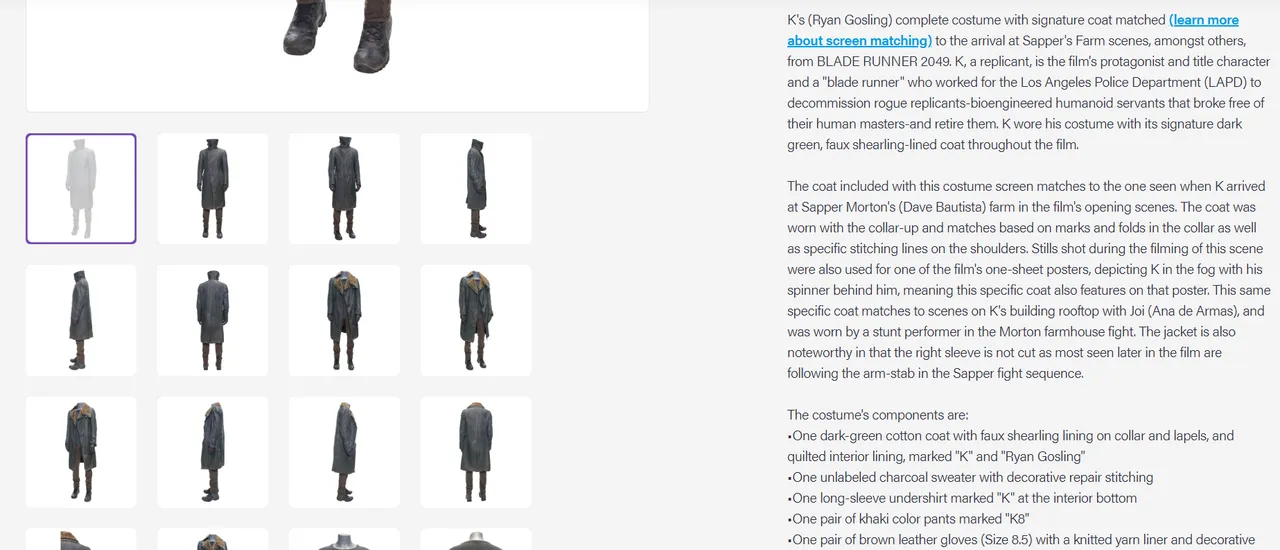Viewport: 1280px width, 550px height.
Task: Select the white silhouette placeholder thumbnail
Action: click(x=81, y=189)
